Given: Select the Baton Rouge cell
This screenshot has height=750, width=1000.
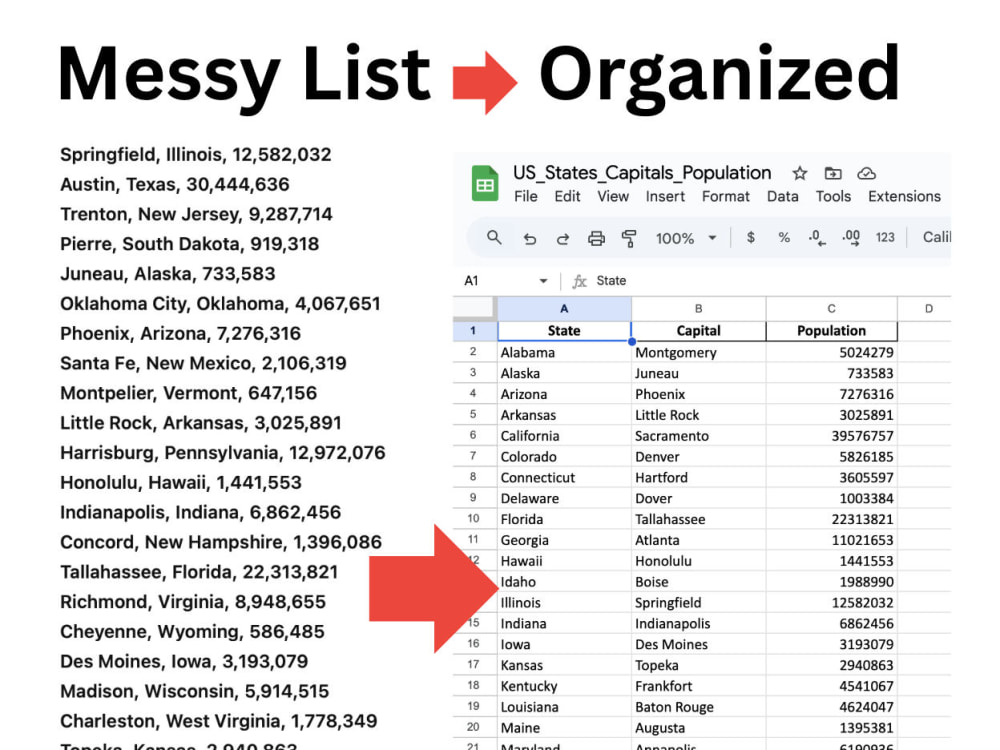Looking at the screenshot, I should pyautogui.click(x=698, y=707).
